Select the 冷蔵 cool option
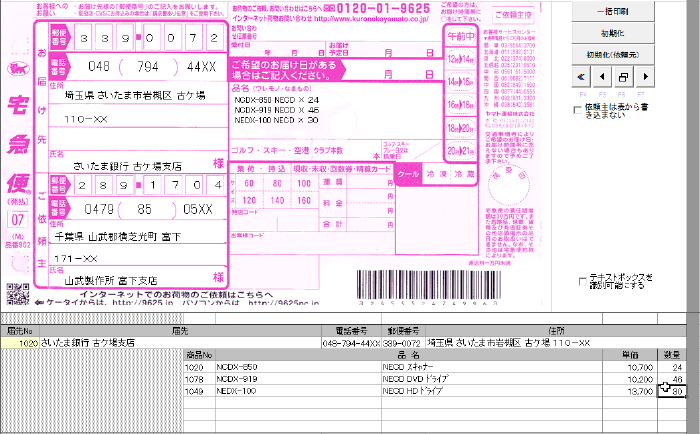 pyautogui.click(x=464, y=174)
